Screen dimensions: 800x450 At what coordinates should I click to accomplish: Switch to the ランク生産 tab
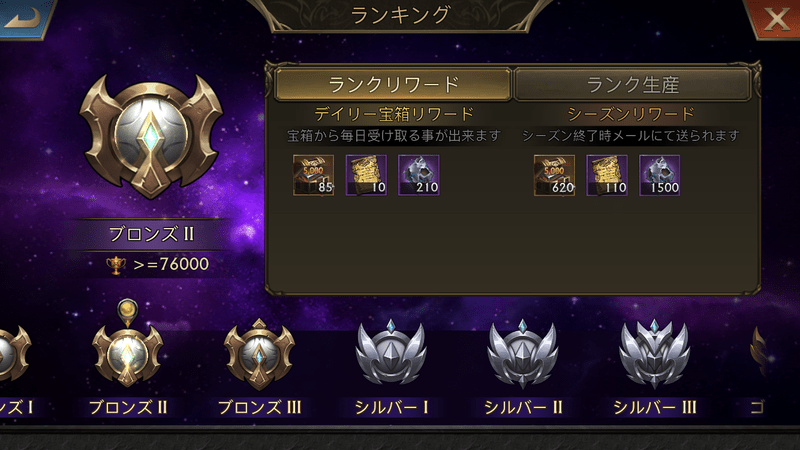pos(633,84)
